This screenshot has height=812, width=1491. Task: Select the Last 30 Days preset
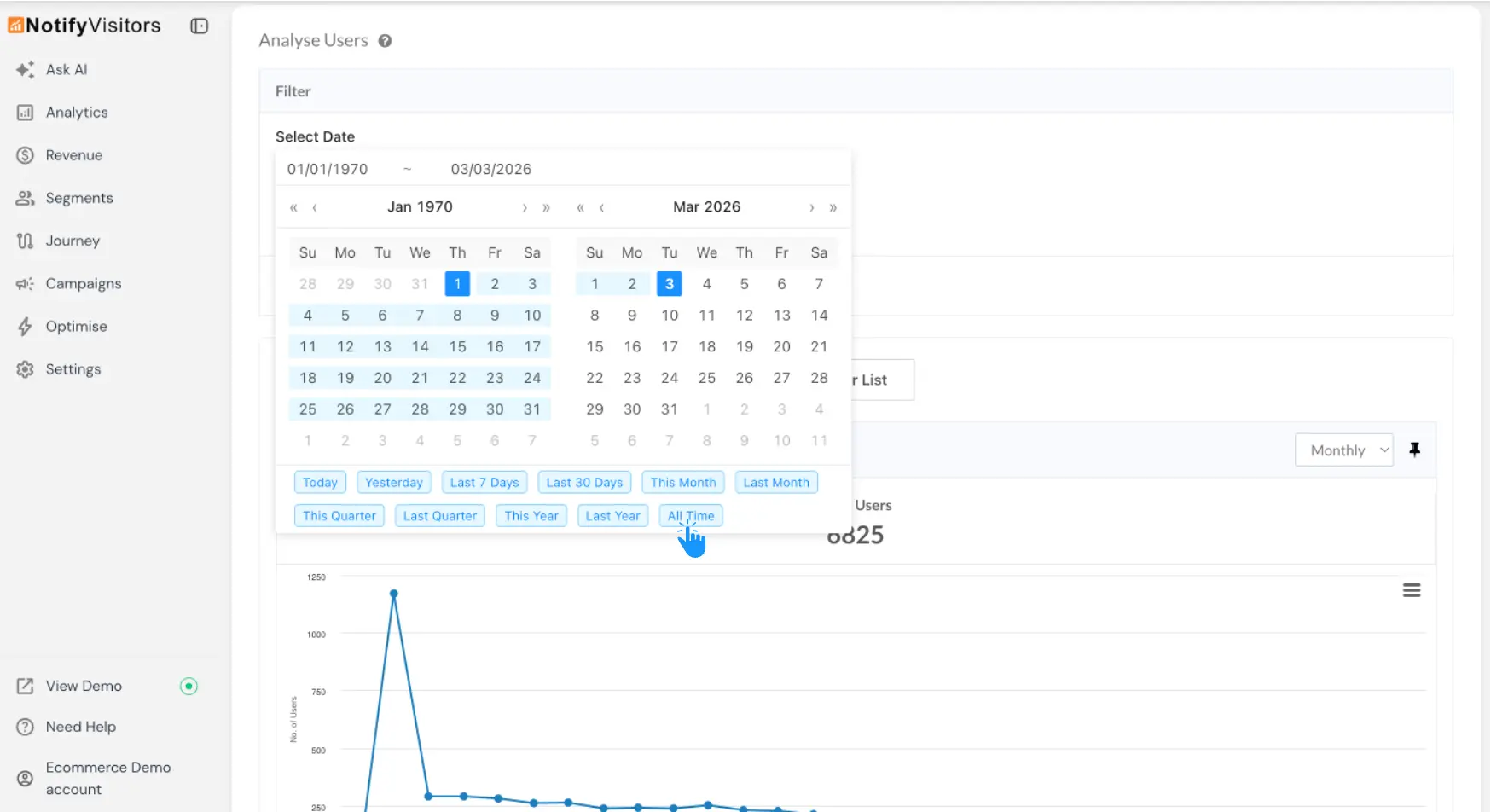click(584, 483)
